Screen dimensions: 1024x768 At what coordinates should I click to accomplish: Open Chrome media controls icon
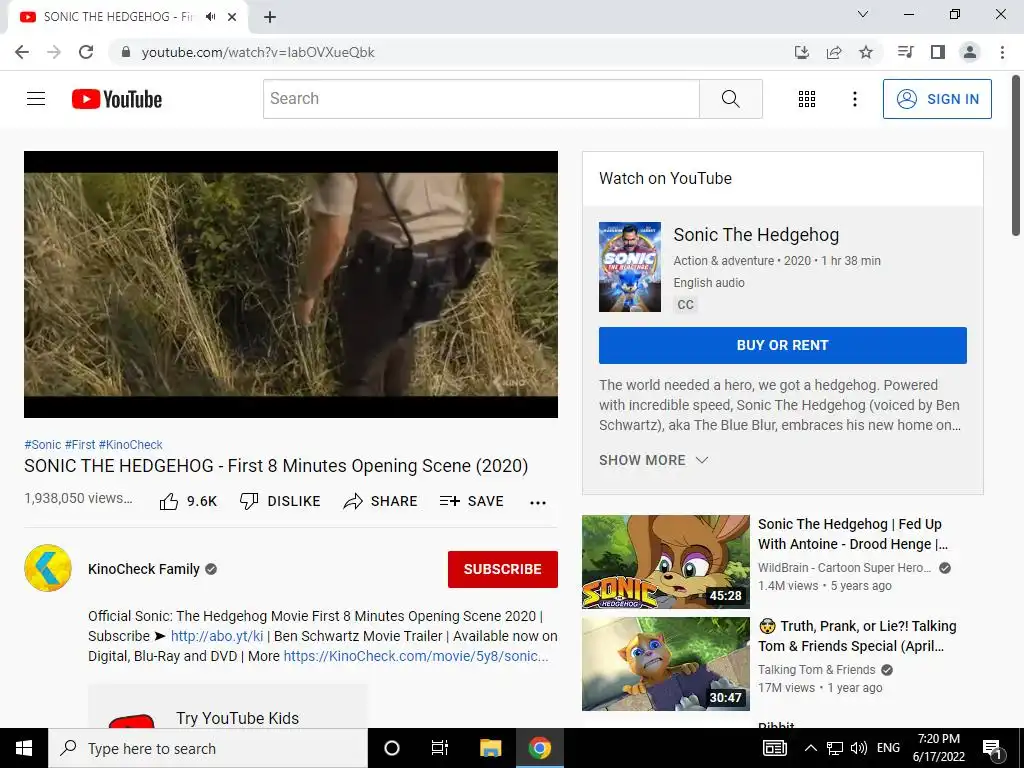pyautogui.click(x=905, y=52)
